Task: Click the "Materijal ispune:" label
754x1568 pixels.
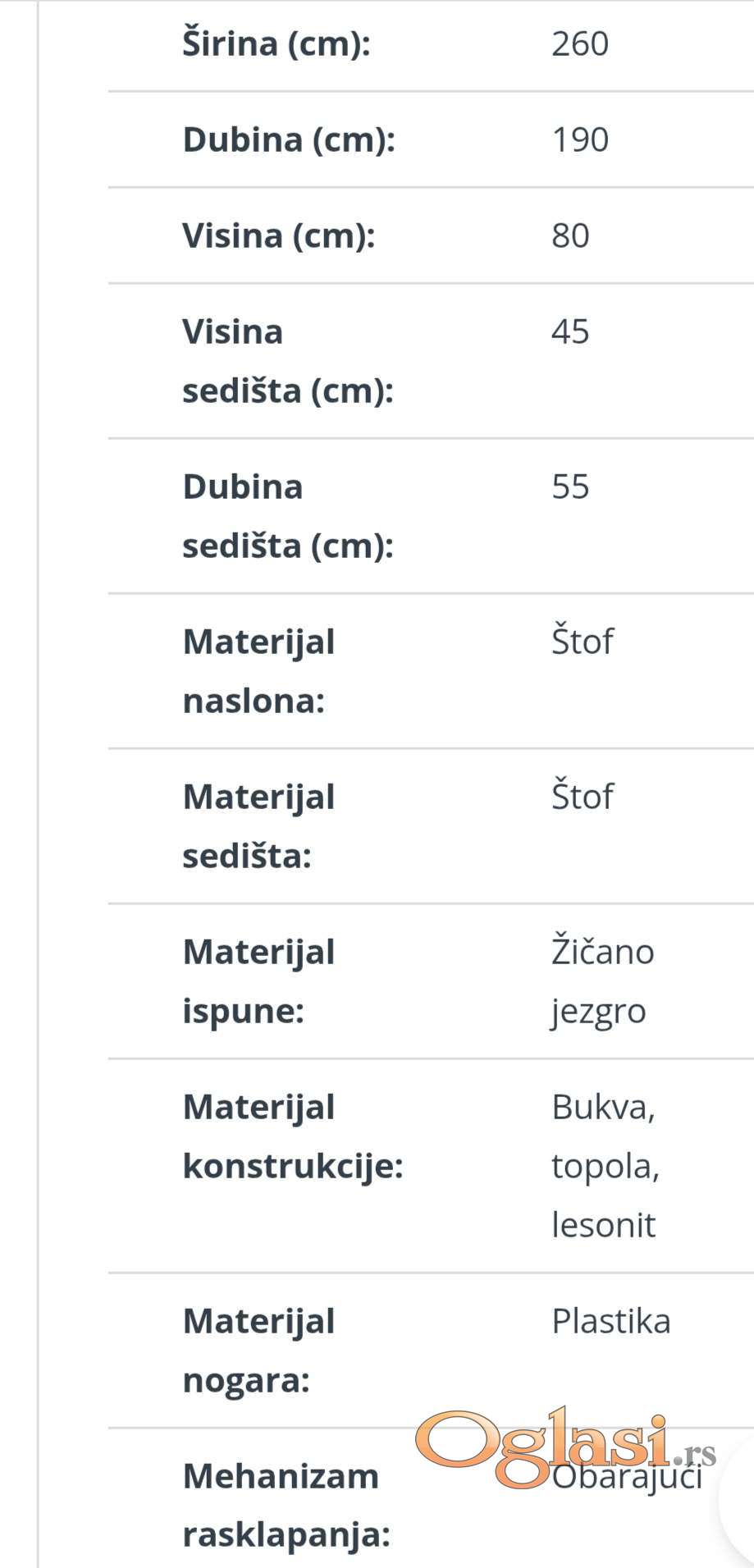Action: point(258,981)
